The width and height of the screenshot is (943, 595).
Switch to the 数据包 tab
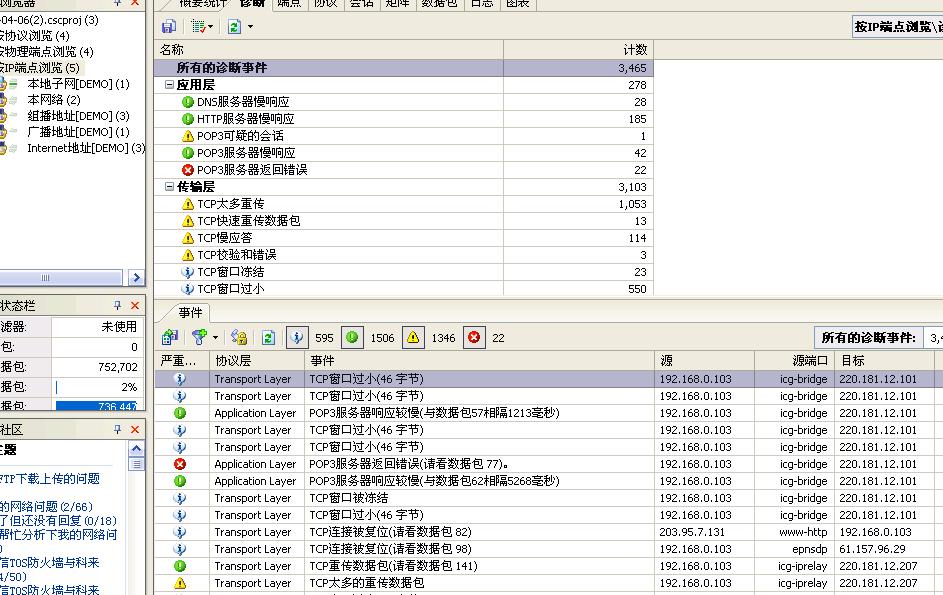pos(440,4)
